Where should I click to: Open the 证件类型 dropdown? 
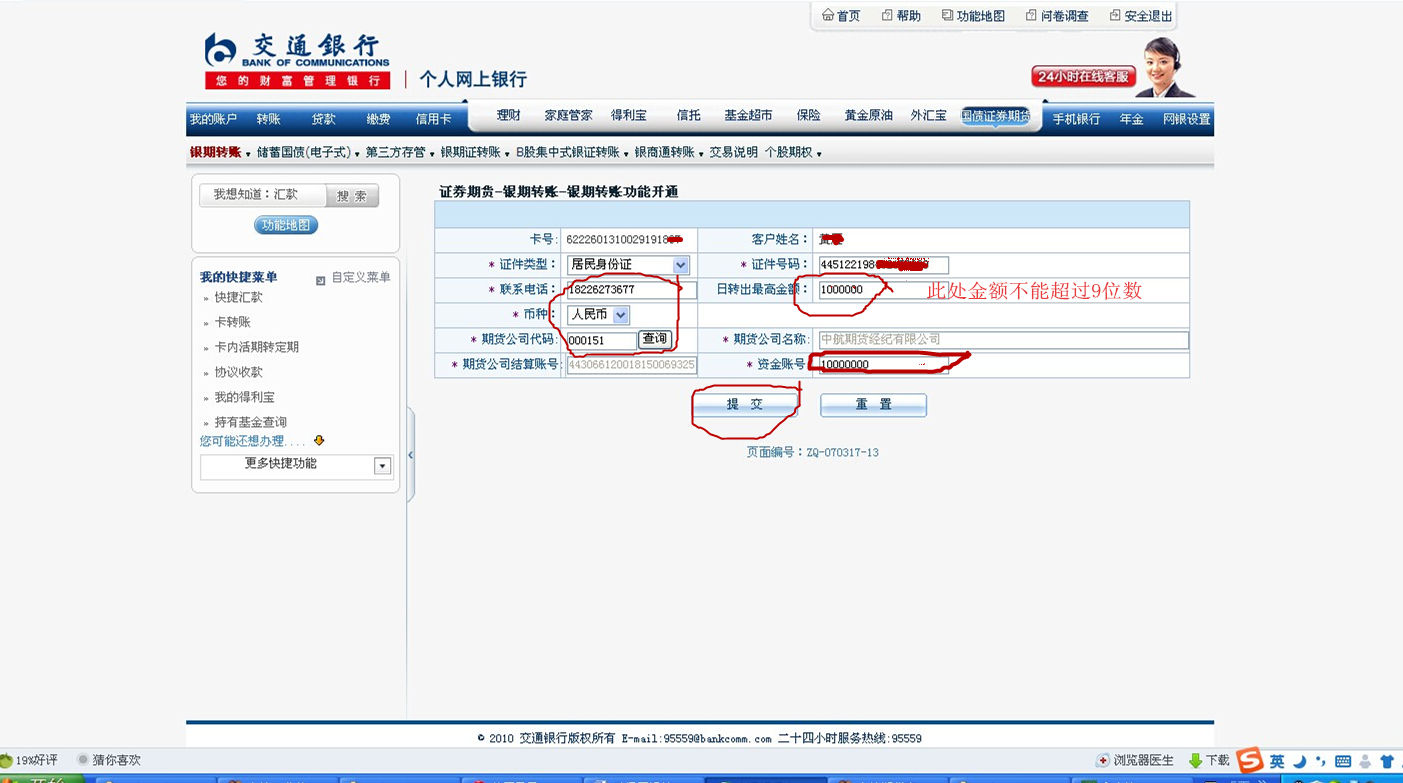pos(680,265)
